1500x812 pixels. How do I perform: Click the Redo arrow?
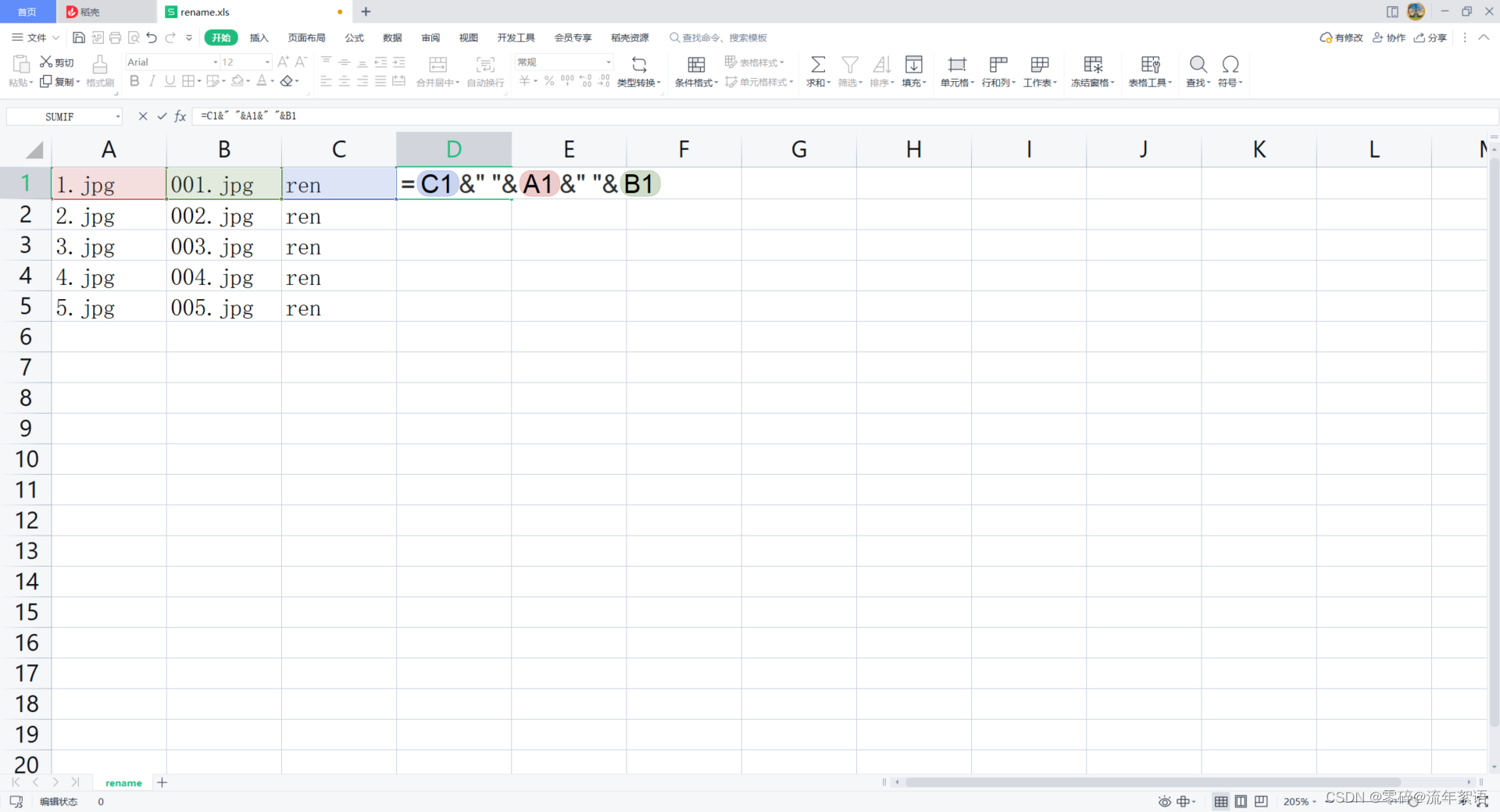click(x=170, y=37)
